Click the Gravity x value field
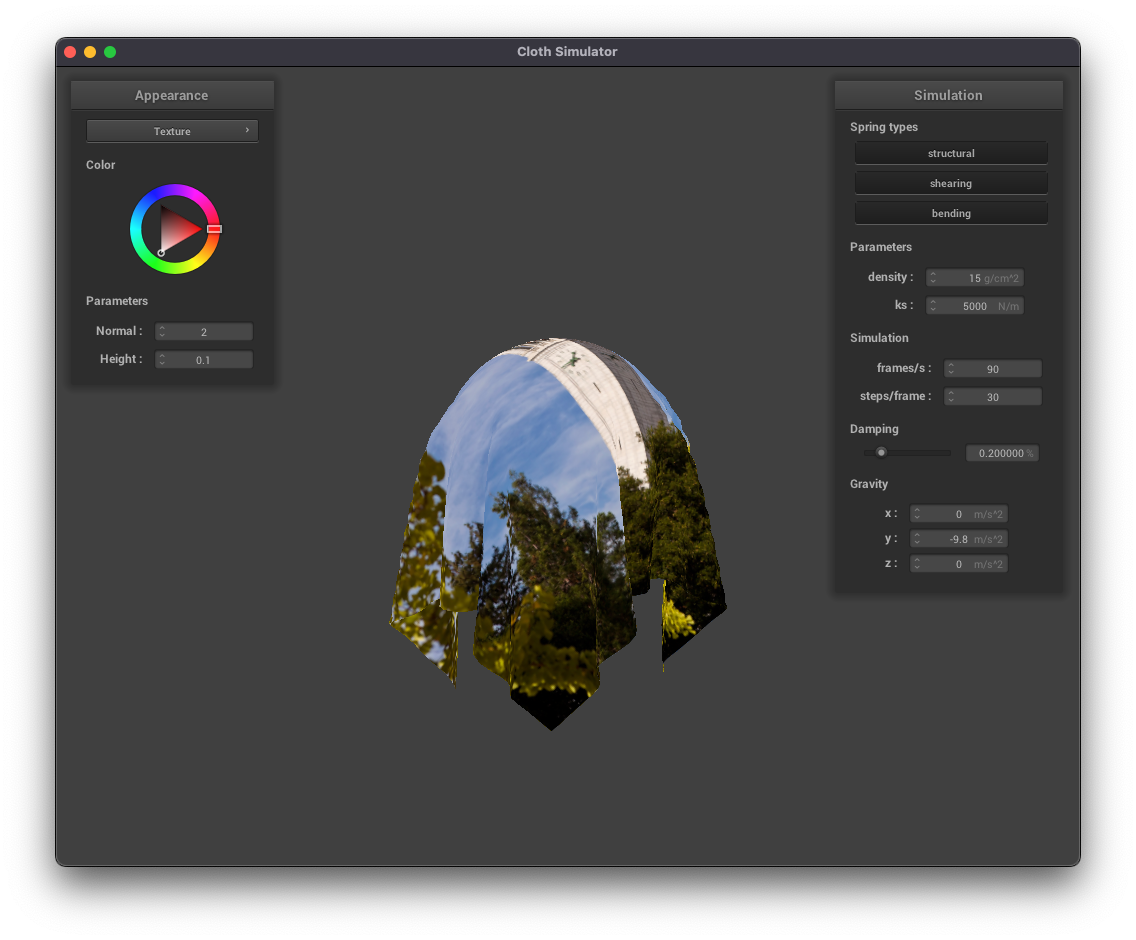The image size is (1136, 940). (958, 514)
